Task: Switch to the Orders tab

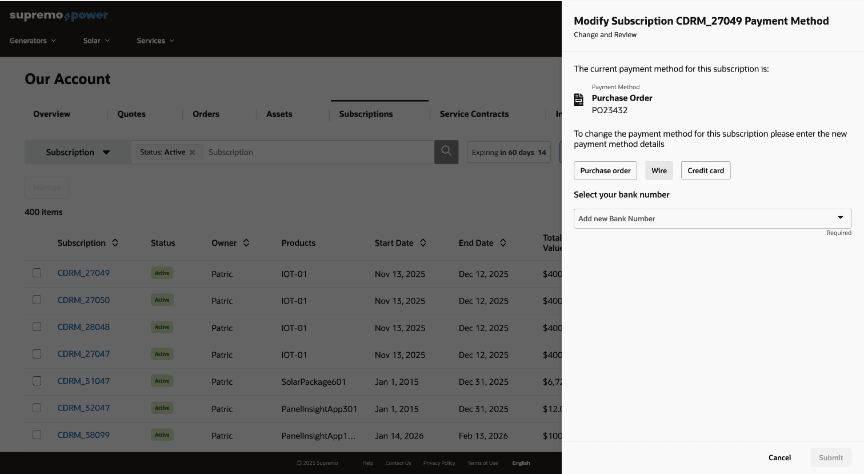Action: tap(206, 114)
